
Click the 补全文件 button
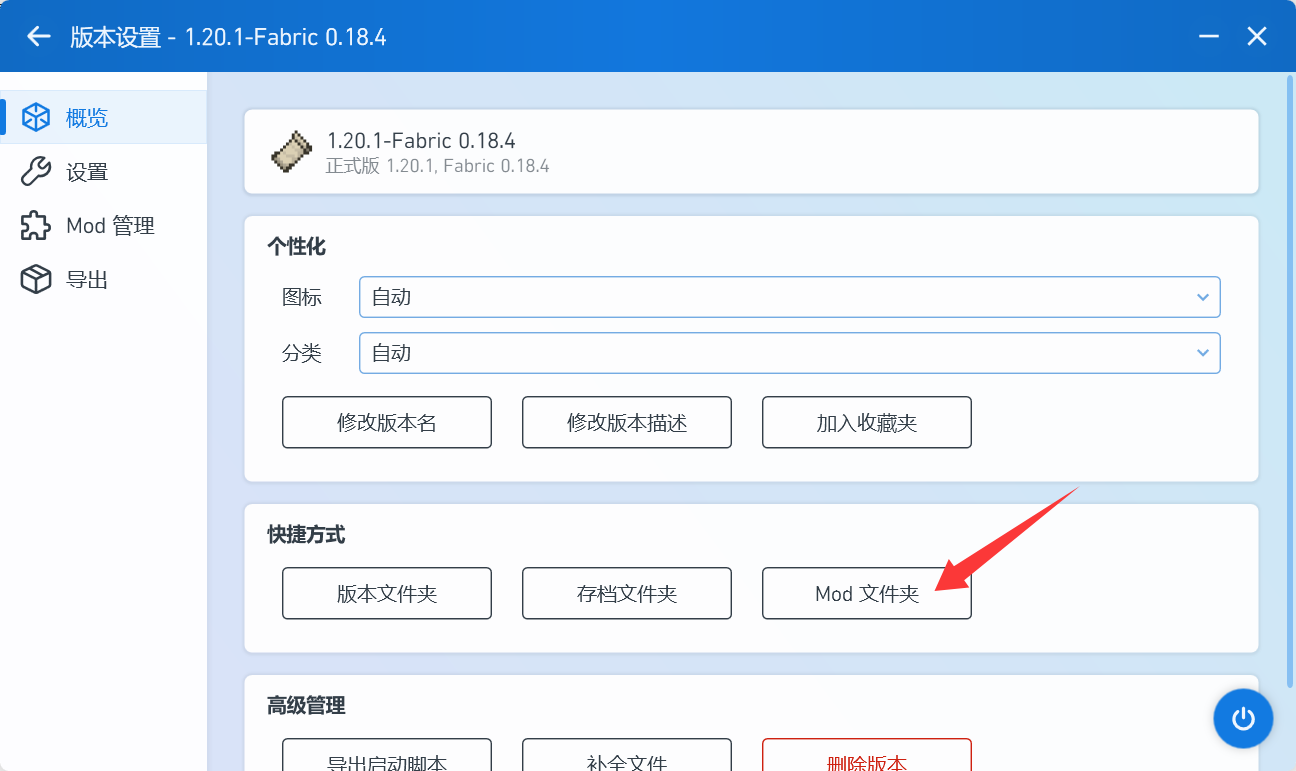(627, 755)
